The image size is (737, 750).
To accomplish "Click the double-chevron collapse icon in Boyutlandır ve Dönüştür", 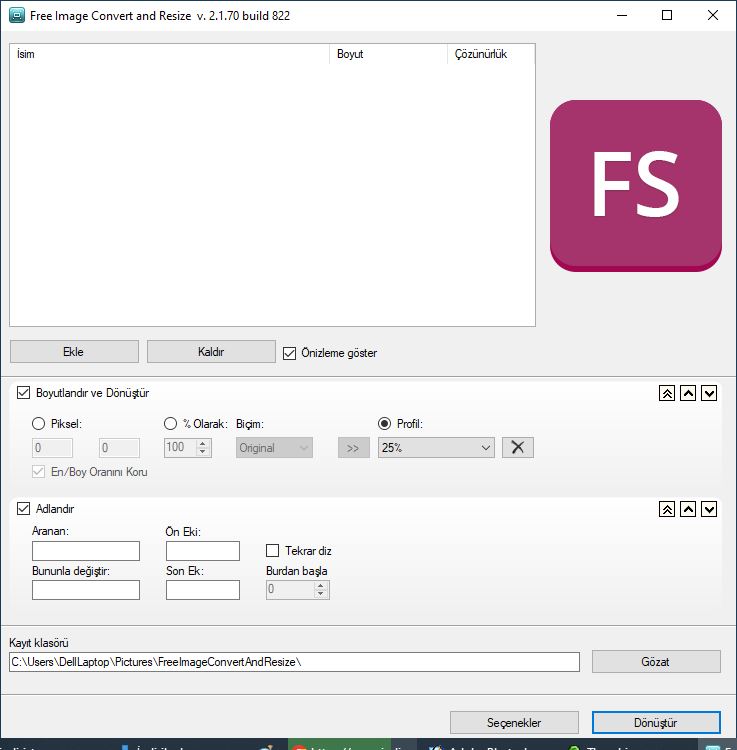I will point(667,393).
